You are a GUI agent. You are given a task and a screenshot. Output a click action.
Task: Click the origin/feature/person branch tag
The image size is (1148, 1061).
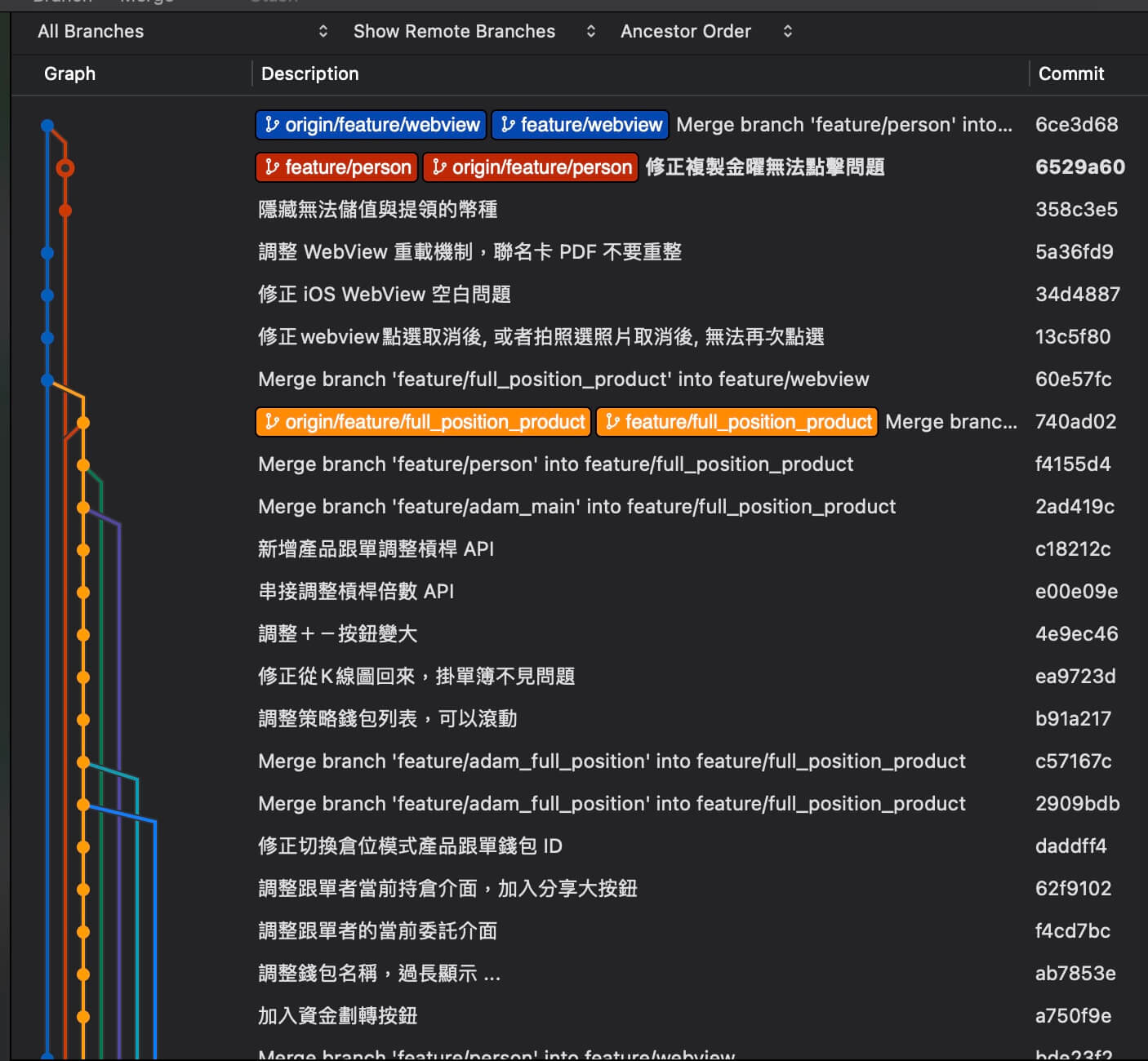(531, 167)
